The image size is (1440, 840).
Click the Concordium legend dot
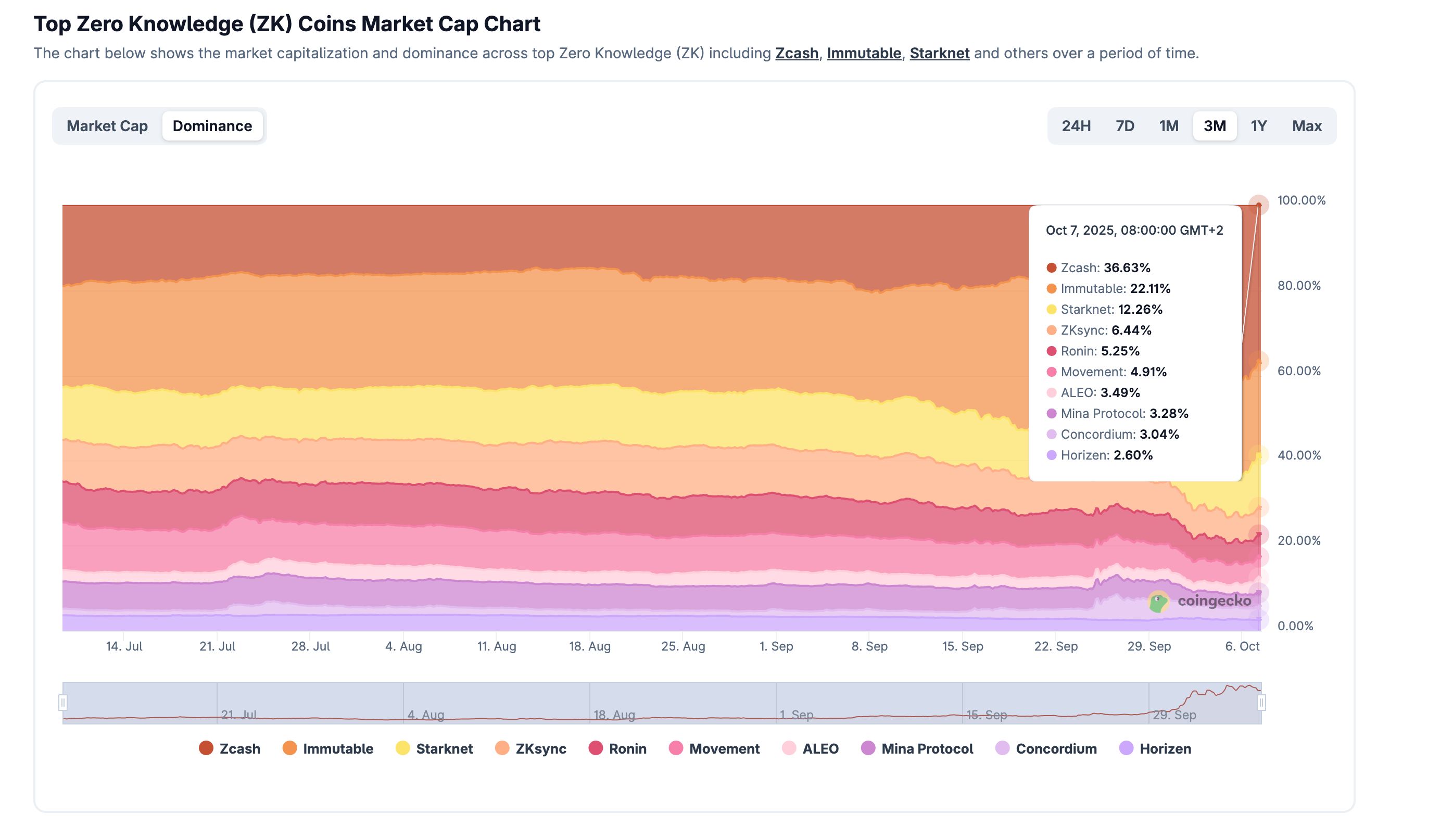[x=1002, y=748]
